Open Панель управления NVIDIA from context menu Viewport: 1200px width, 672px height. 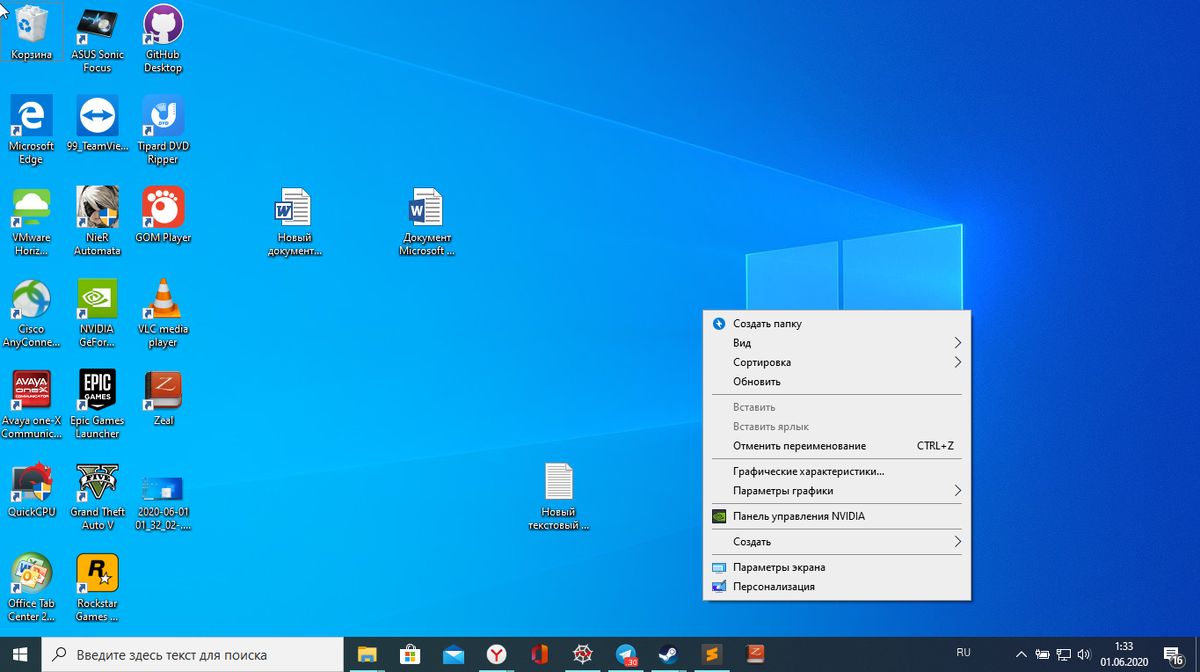coord(798,517)
